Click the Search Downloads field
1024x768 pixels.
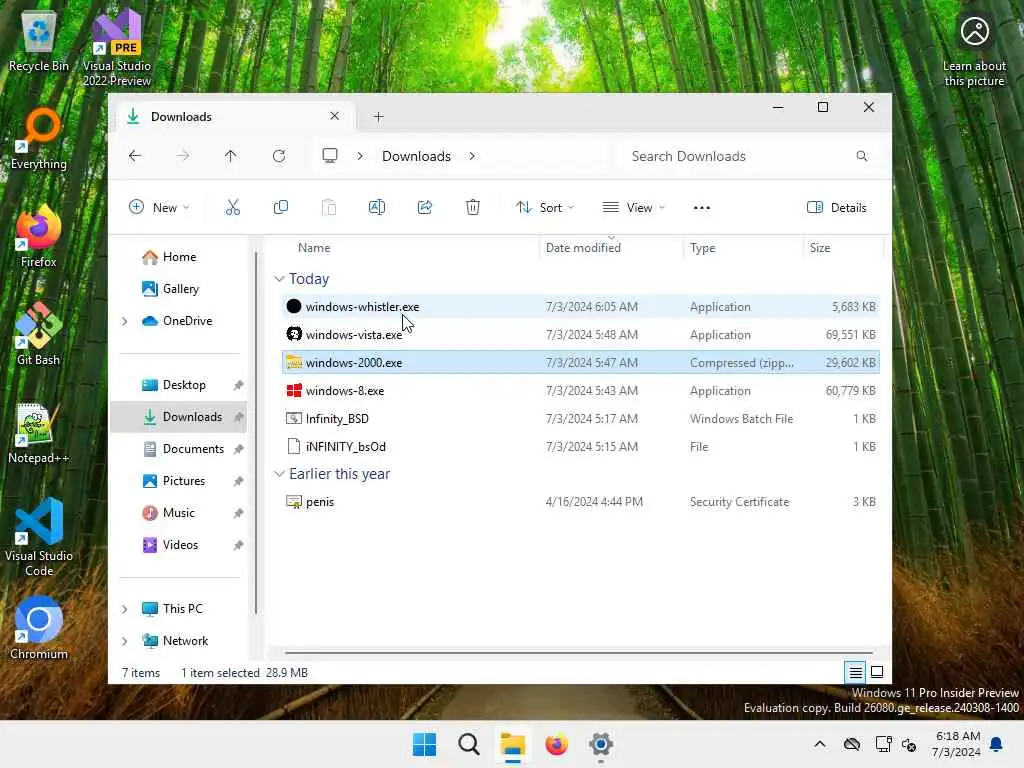pos(748,156)
